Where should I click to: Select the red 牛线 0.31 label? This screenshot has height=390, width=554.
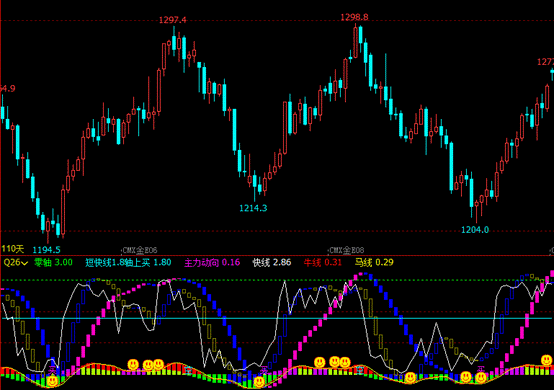323,262
